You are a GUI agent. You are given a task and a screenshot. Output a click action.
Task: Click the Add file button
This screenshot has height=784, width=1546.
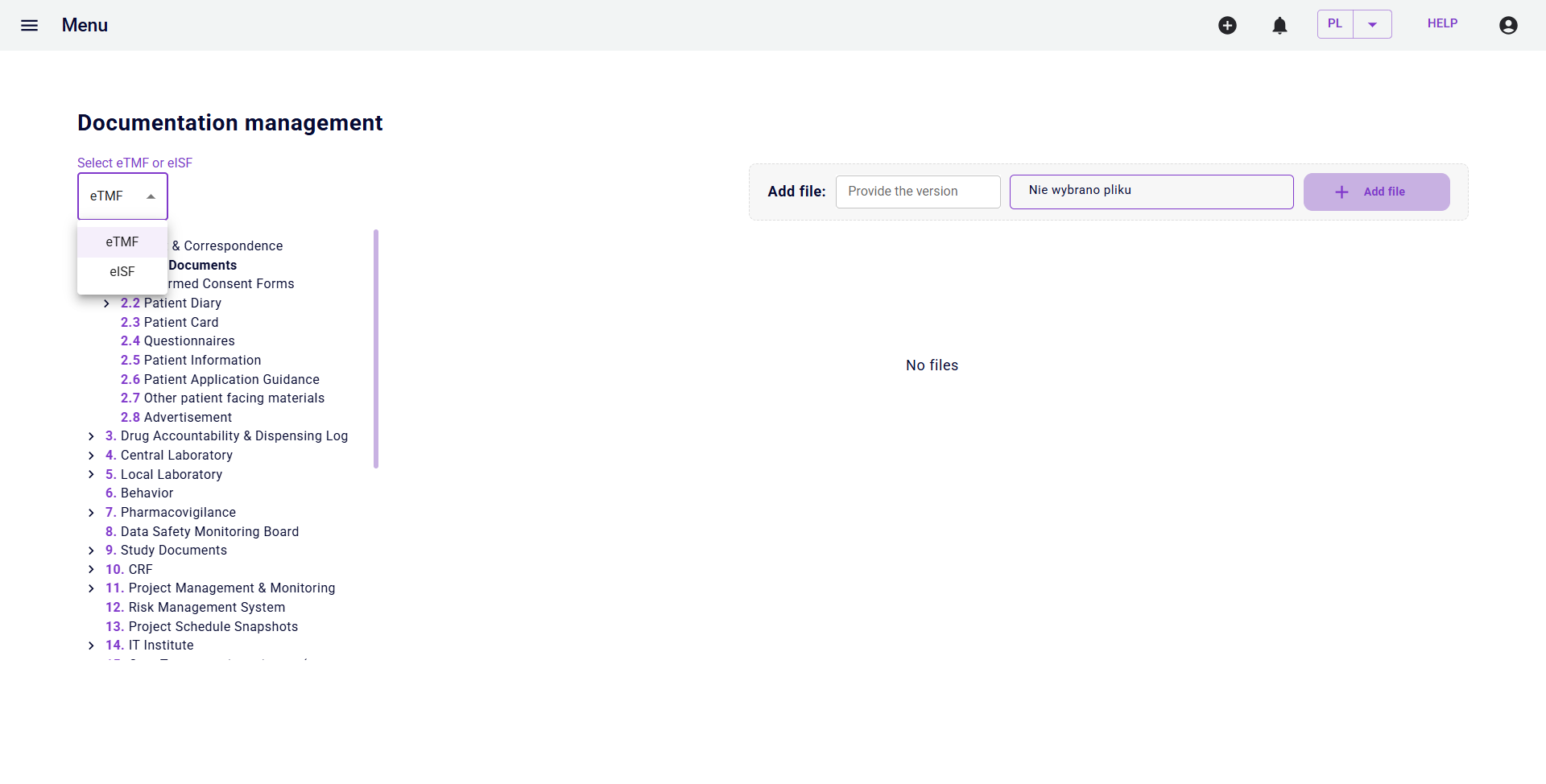click(1376, 192)
